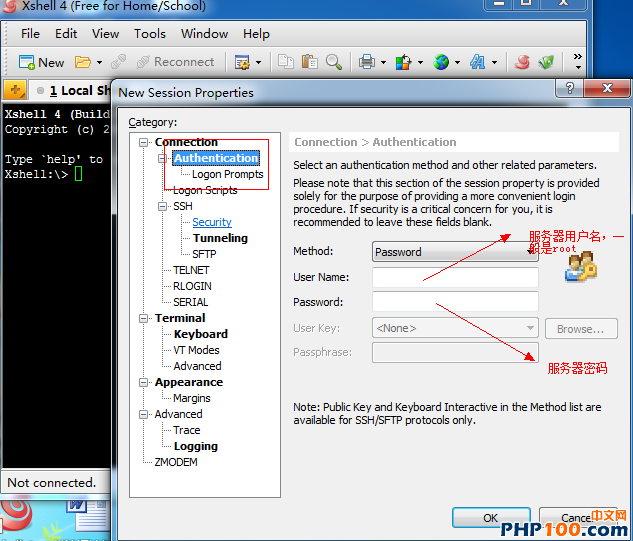Click the Open folder toolbar icon
The image size is (633, 541).
(x=83, y=62)
